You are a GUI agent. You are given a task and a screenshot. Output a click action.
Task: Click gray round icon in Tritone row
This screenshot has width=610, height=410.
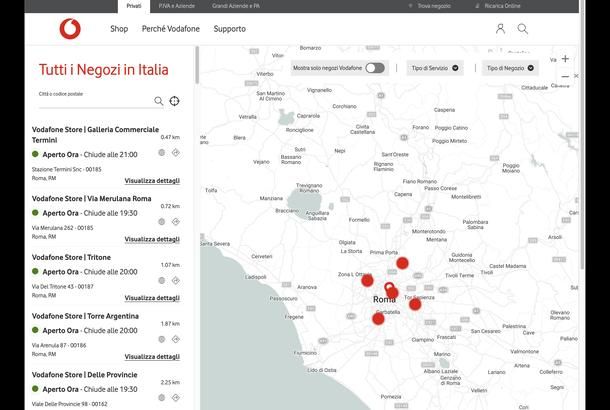[162, 280]
